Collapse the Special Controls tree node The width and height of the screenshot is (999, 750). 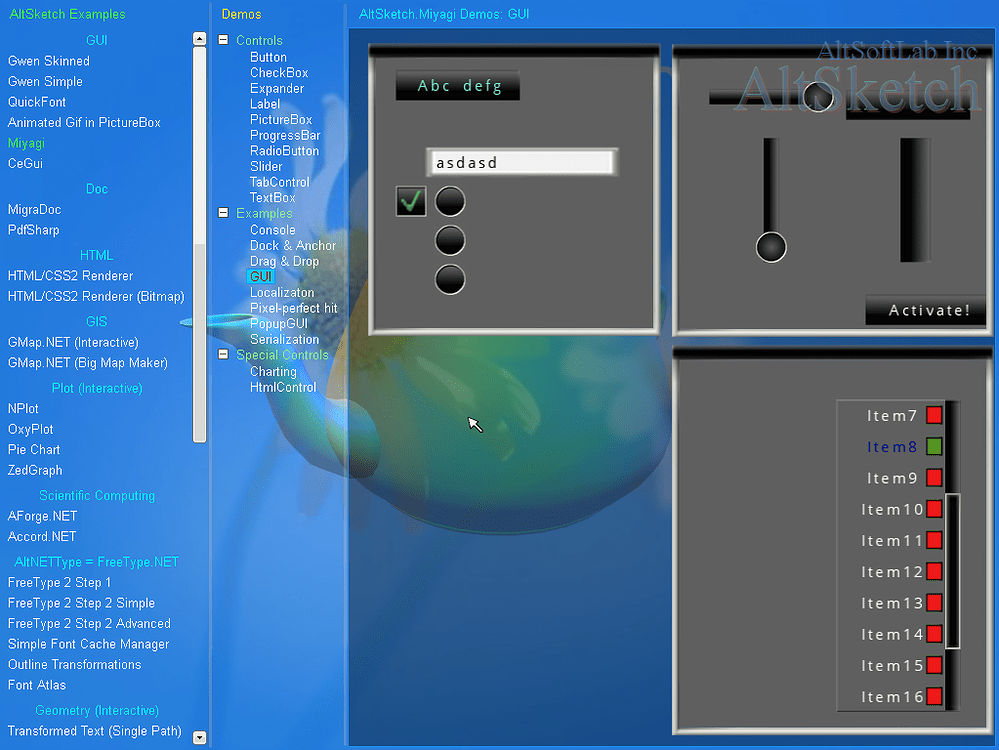point(222,355)
